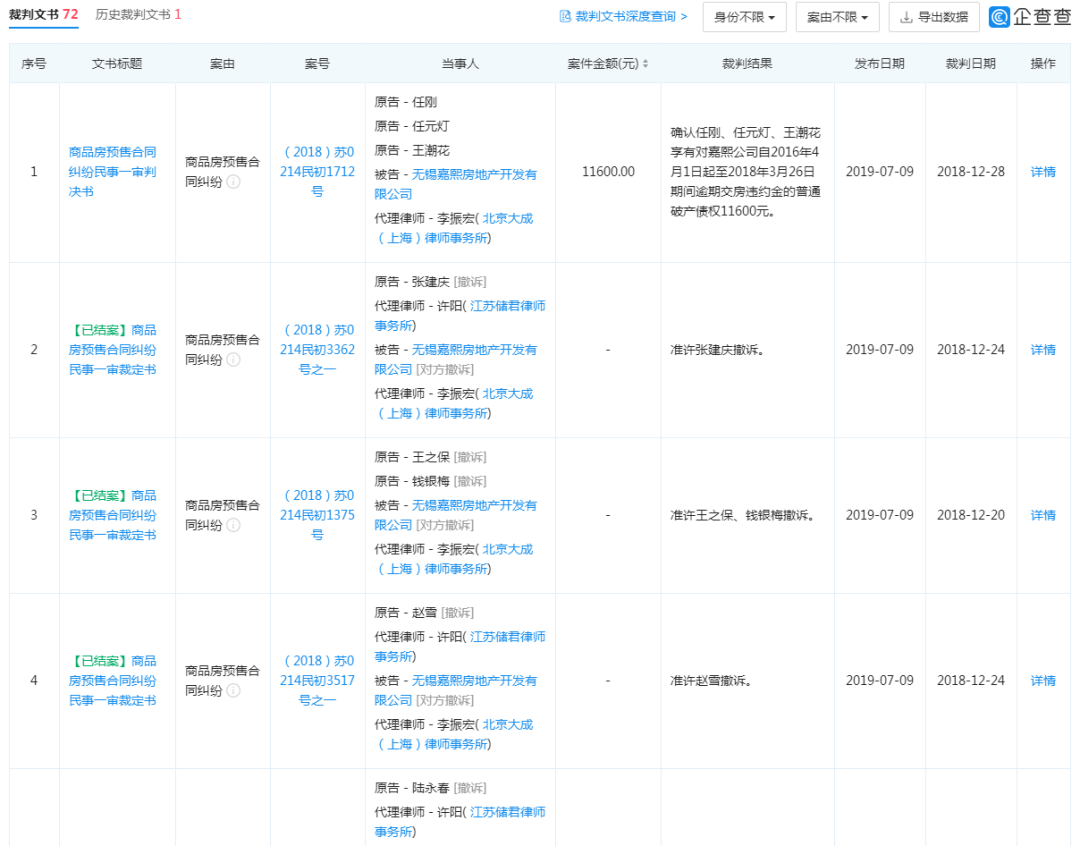Click 裁判结果 column header
Image resolution: width=1080 pixels, height=846 pixels.
pyautogui.click(x=747, y=63)
